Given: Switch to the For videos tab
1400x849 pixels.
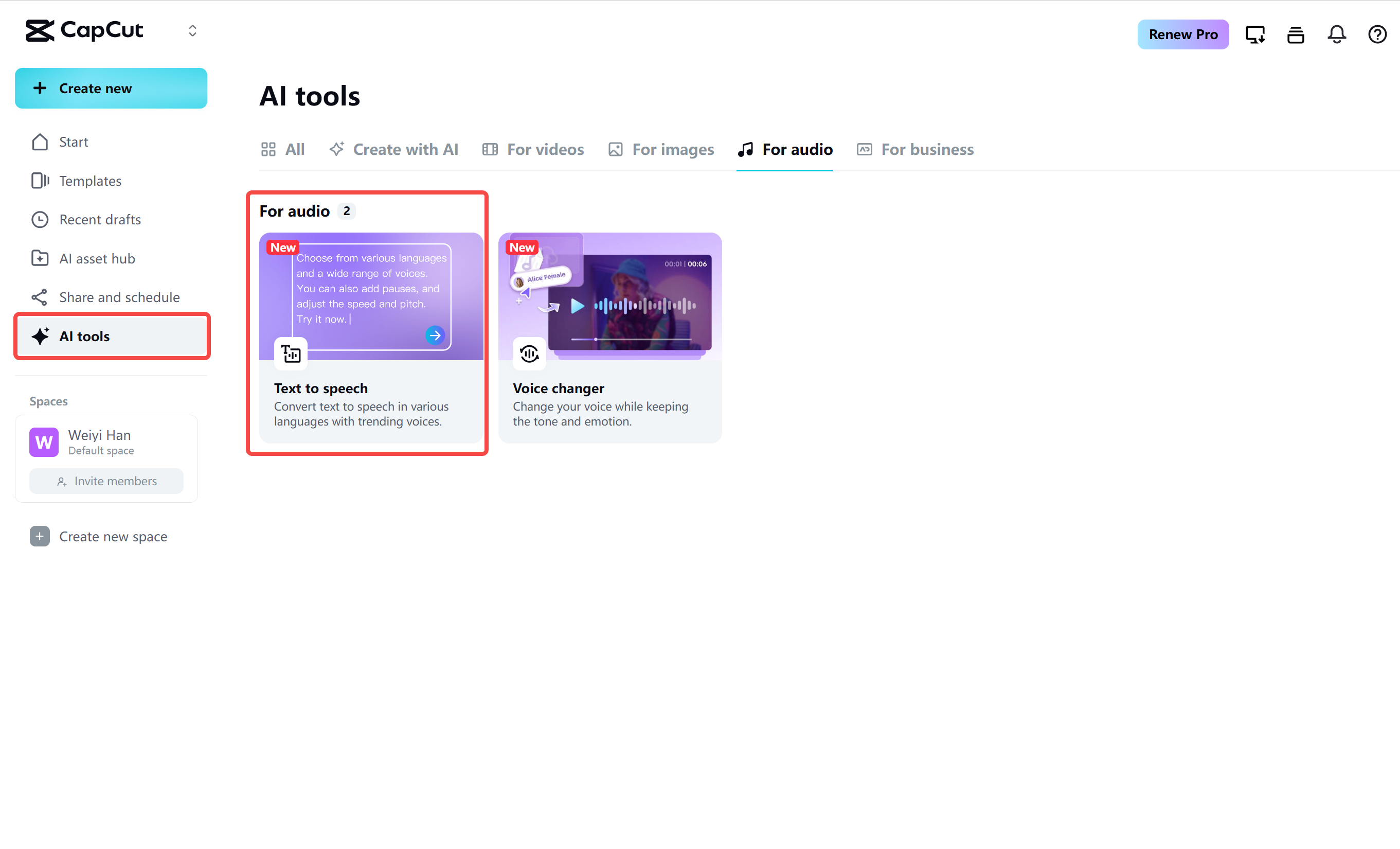Looking at the screenshot, I should tap(533, 149).
